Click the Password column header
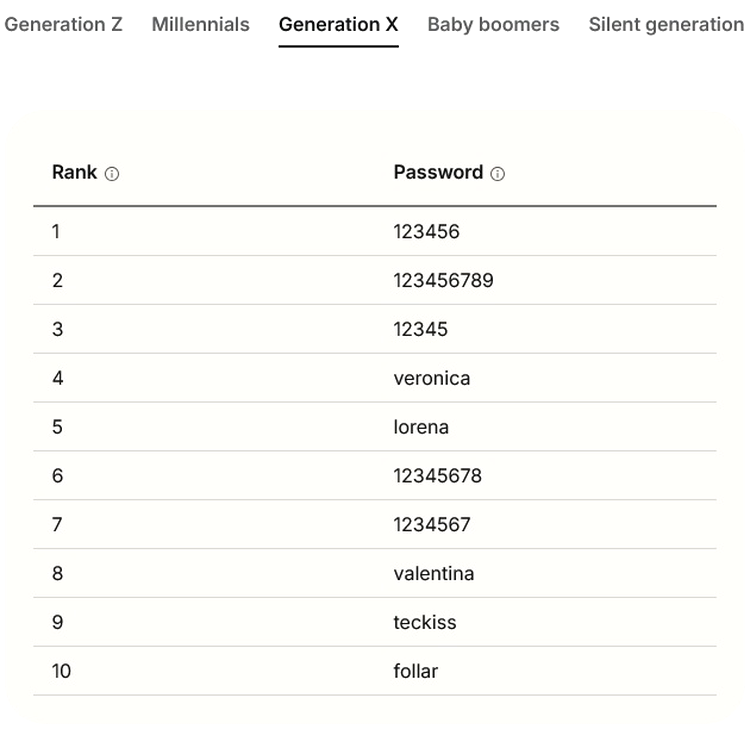The height and width of the screenshot is (729, 750). pos(438,172)
